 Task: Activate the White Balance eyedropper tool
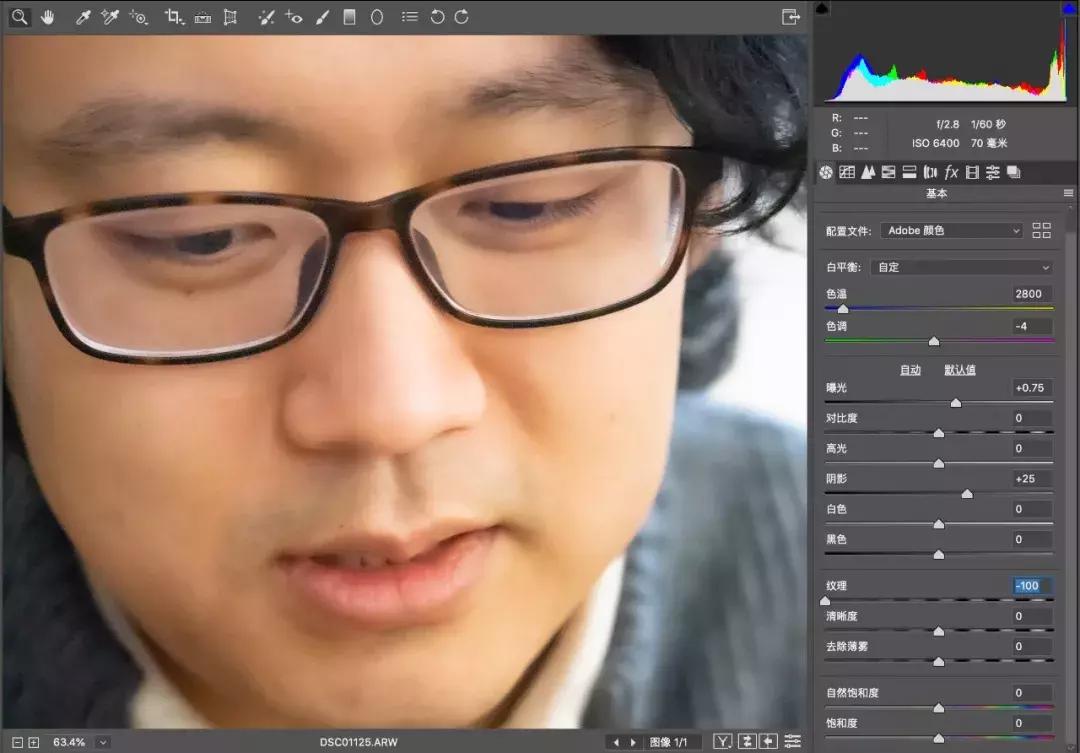tap(83, 17)
